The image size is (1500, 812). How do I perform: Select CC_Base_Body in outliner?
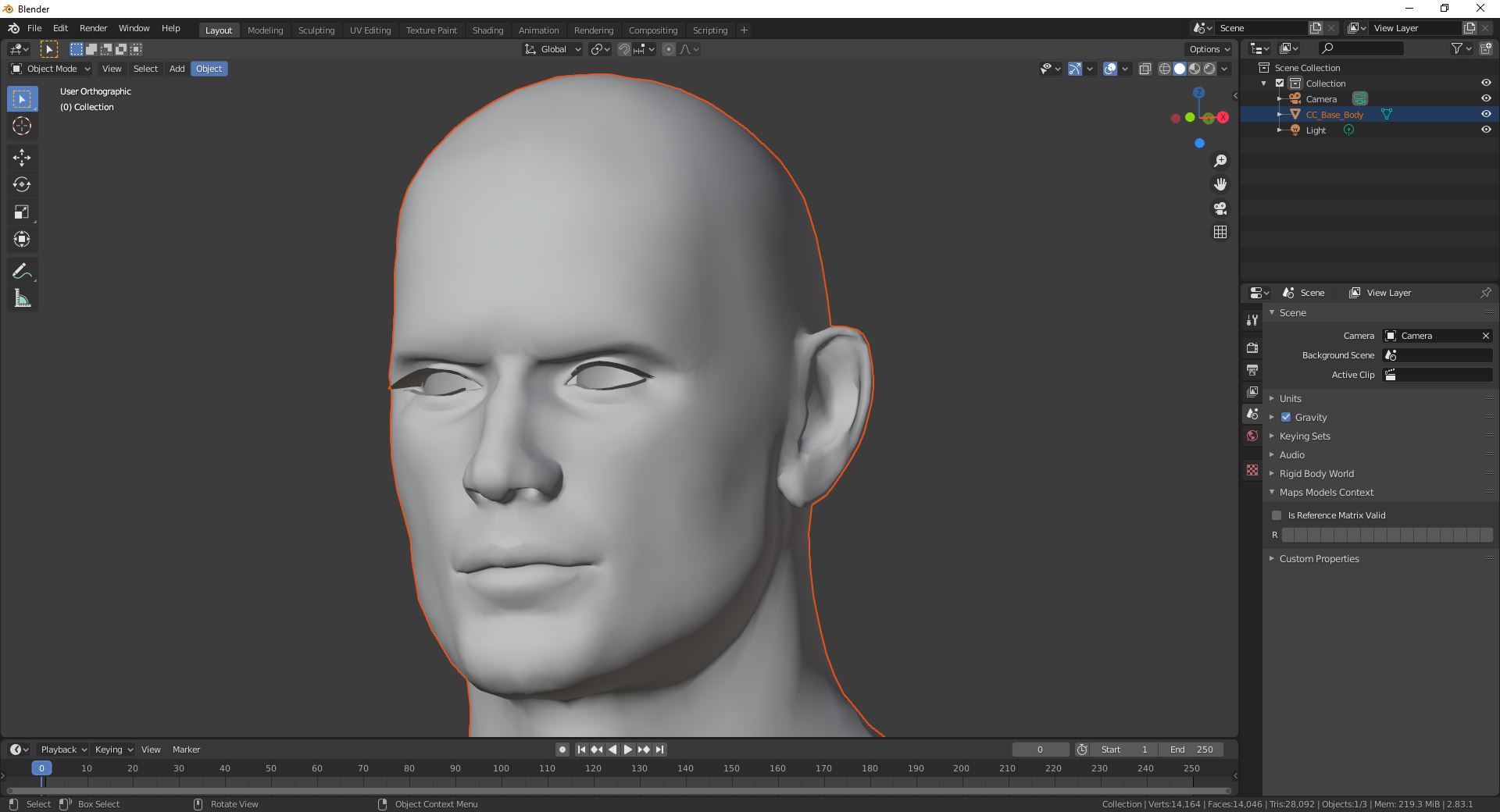[1334, 115]
